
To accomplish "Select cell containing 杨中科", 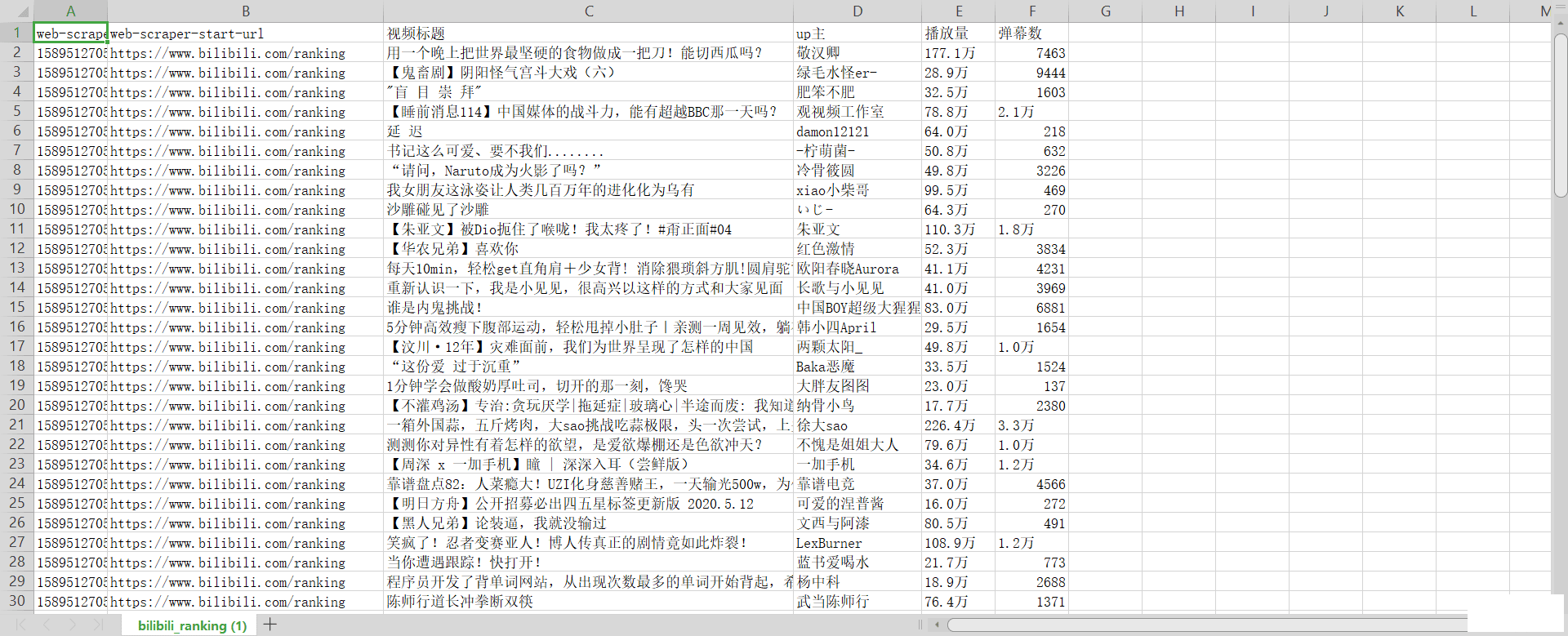I will point(857,582).
